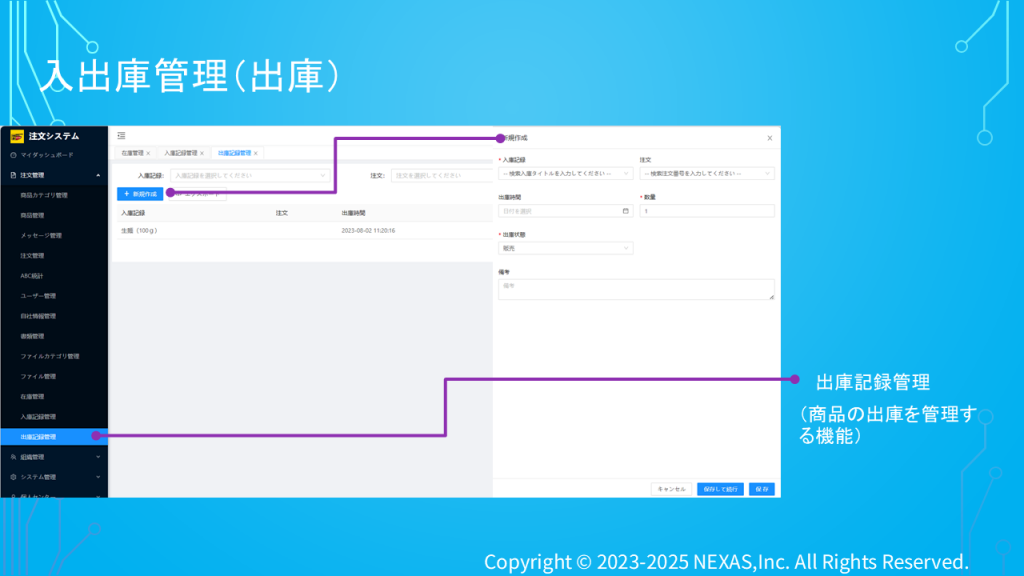Screen dimensions: 1024x576
Task: Open 自社情報管理 menu item
Action: [38, 316]
